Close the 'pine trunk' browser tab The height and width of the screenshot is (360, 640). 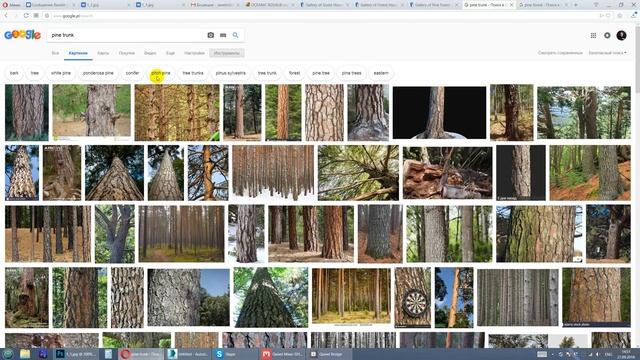pyautogui.click(x=511, y=5)
